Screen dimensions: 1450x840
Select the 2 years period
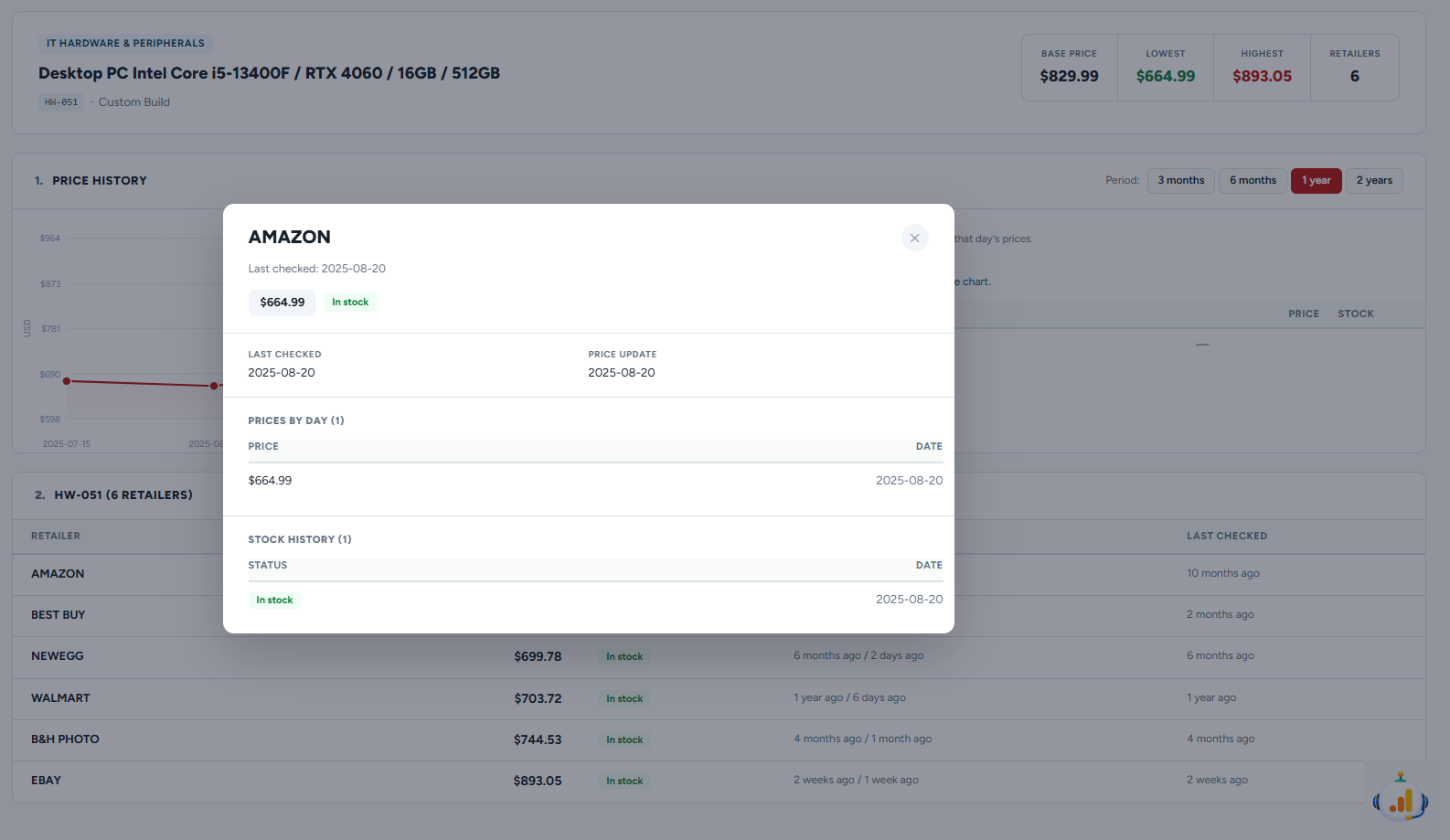pos(1374,181)
